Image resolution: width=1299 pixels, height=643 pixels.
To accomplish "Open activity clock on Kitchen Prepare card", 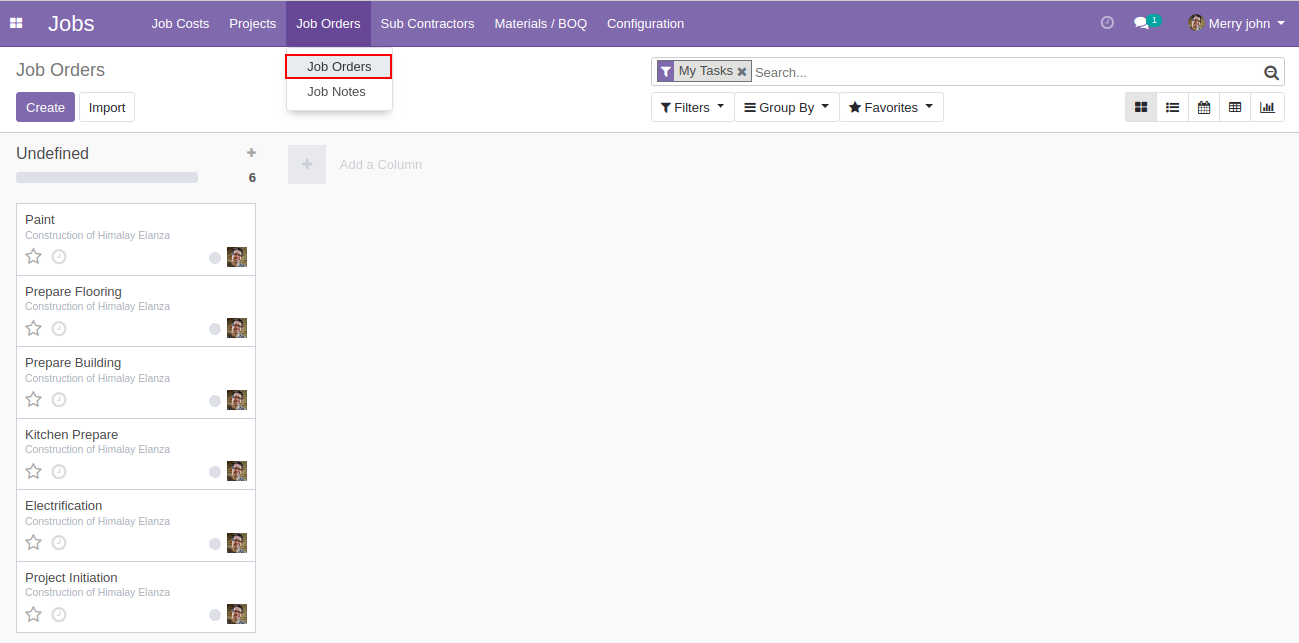I will pos(59,471).
